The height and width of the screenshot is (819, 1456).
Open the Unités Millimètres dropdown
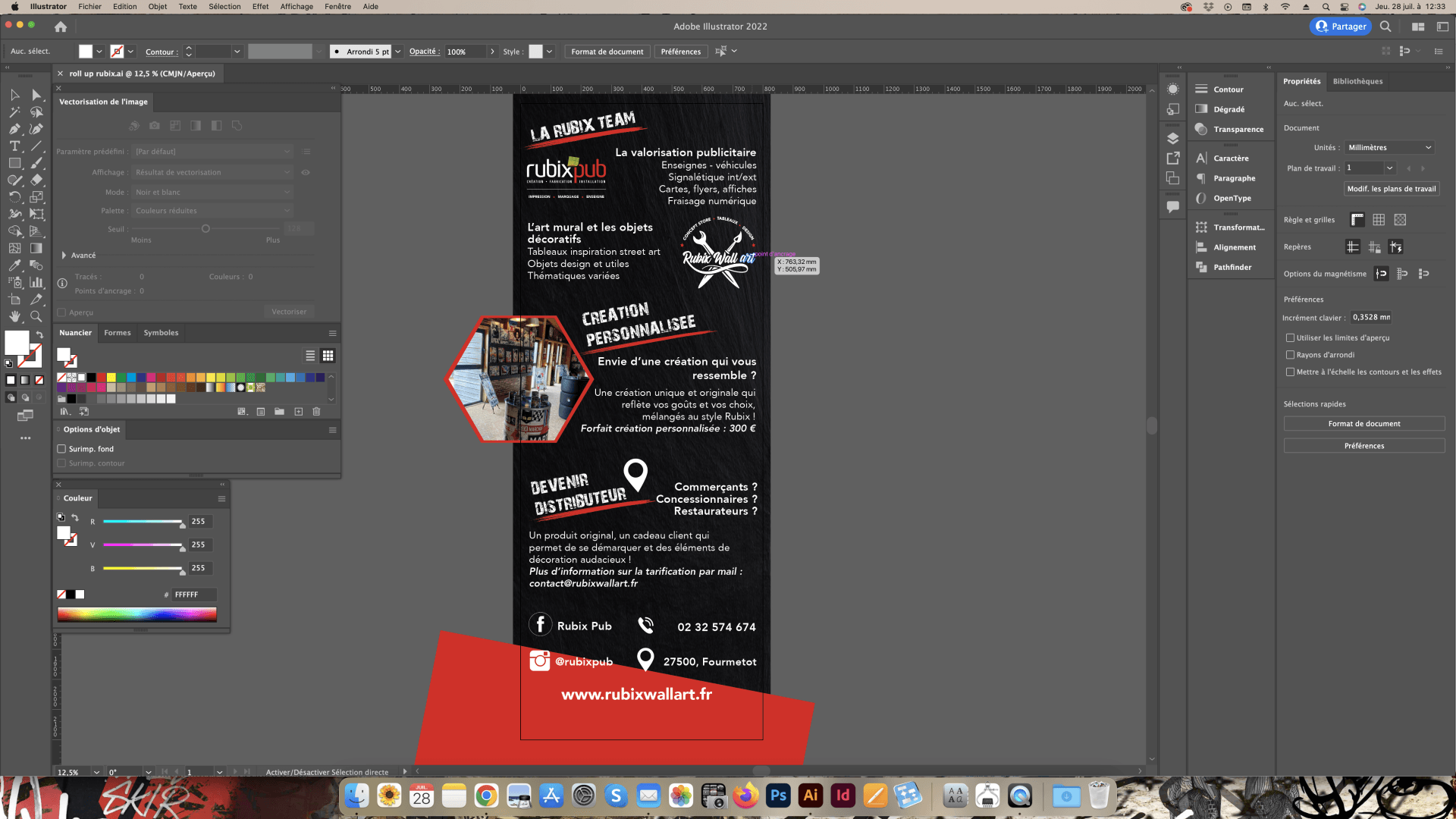[1389, 148]
